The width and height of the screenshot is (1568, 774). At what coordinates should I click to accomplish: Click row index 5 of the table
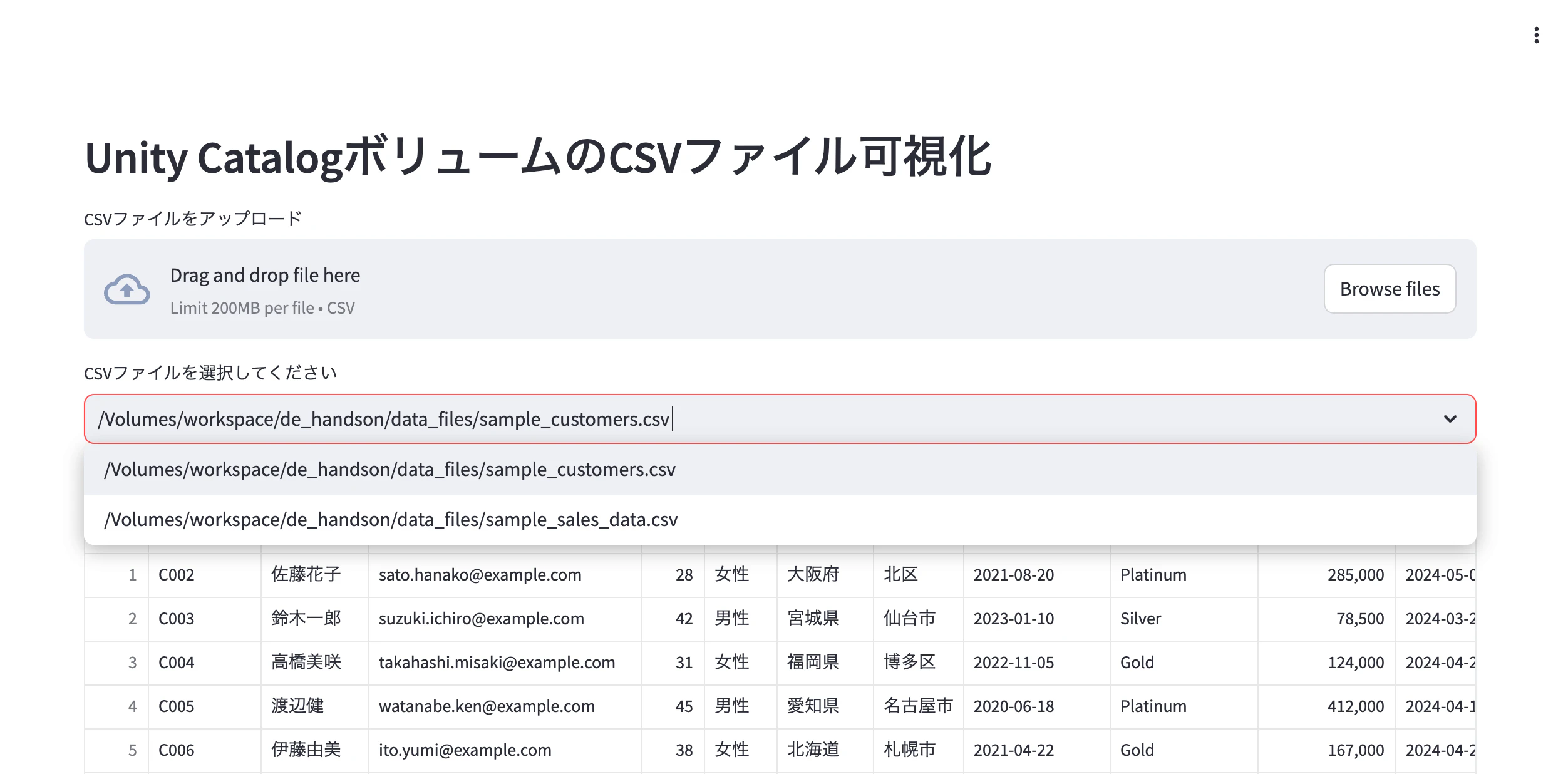point(116,750)
